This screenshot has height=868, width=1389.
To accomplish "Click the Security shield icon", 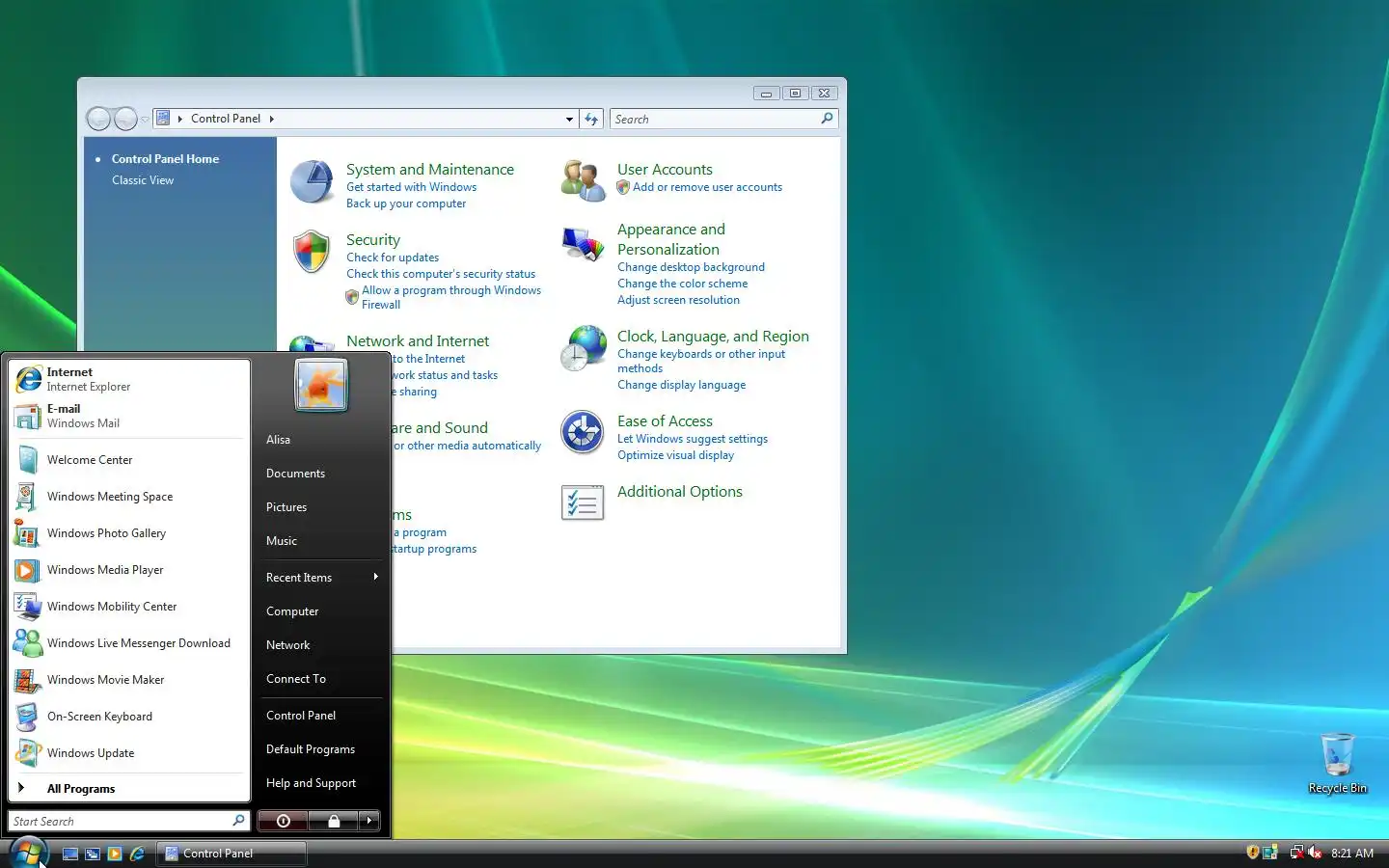I will click(x=312, y=252).
